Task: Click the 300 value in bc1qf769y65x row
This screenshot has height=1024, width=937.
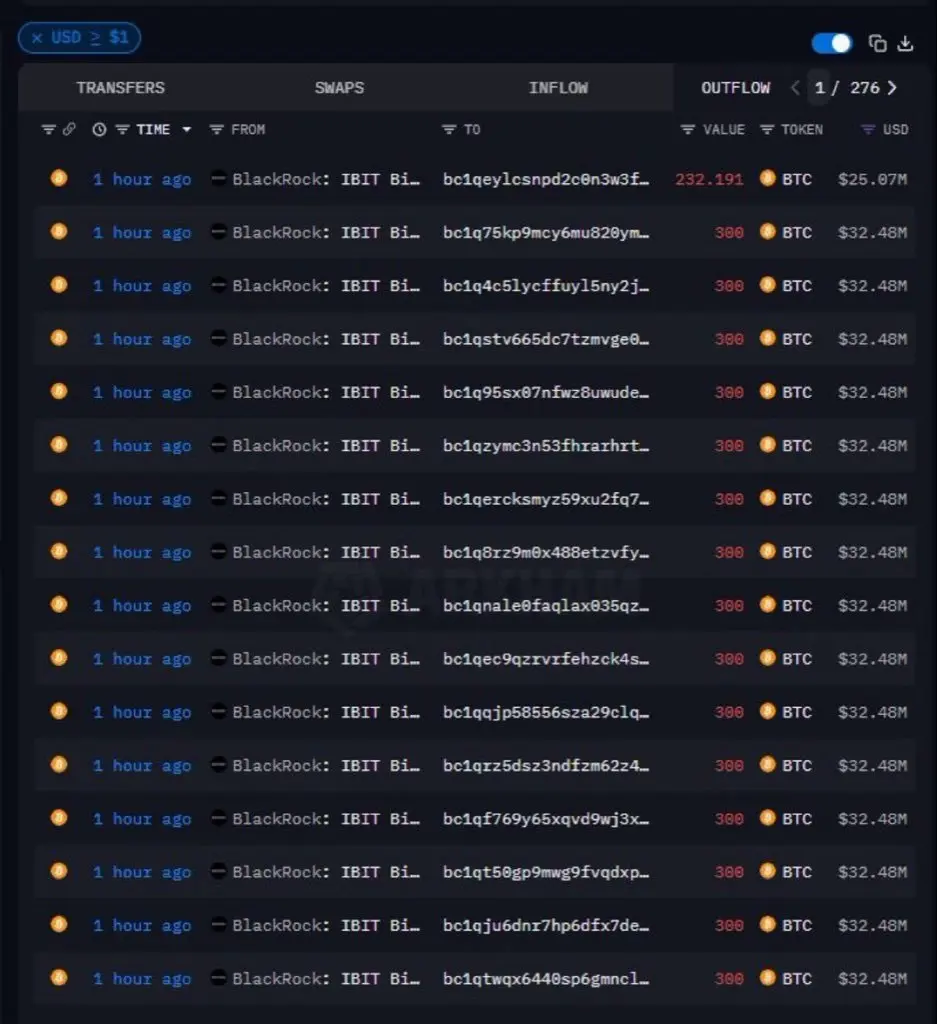Action: [729, 819]
